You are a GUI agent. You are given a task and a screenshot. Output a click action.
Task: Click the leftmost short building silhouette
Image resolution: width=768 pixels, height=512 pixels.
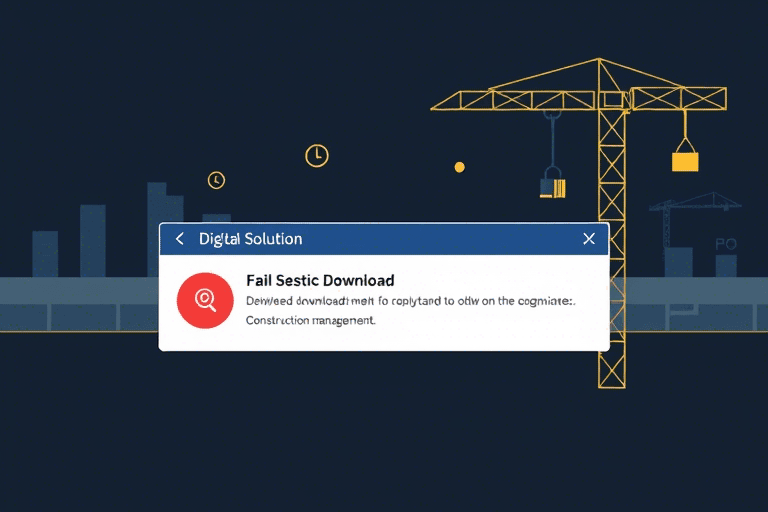tap(45, 254)
